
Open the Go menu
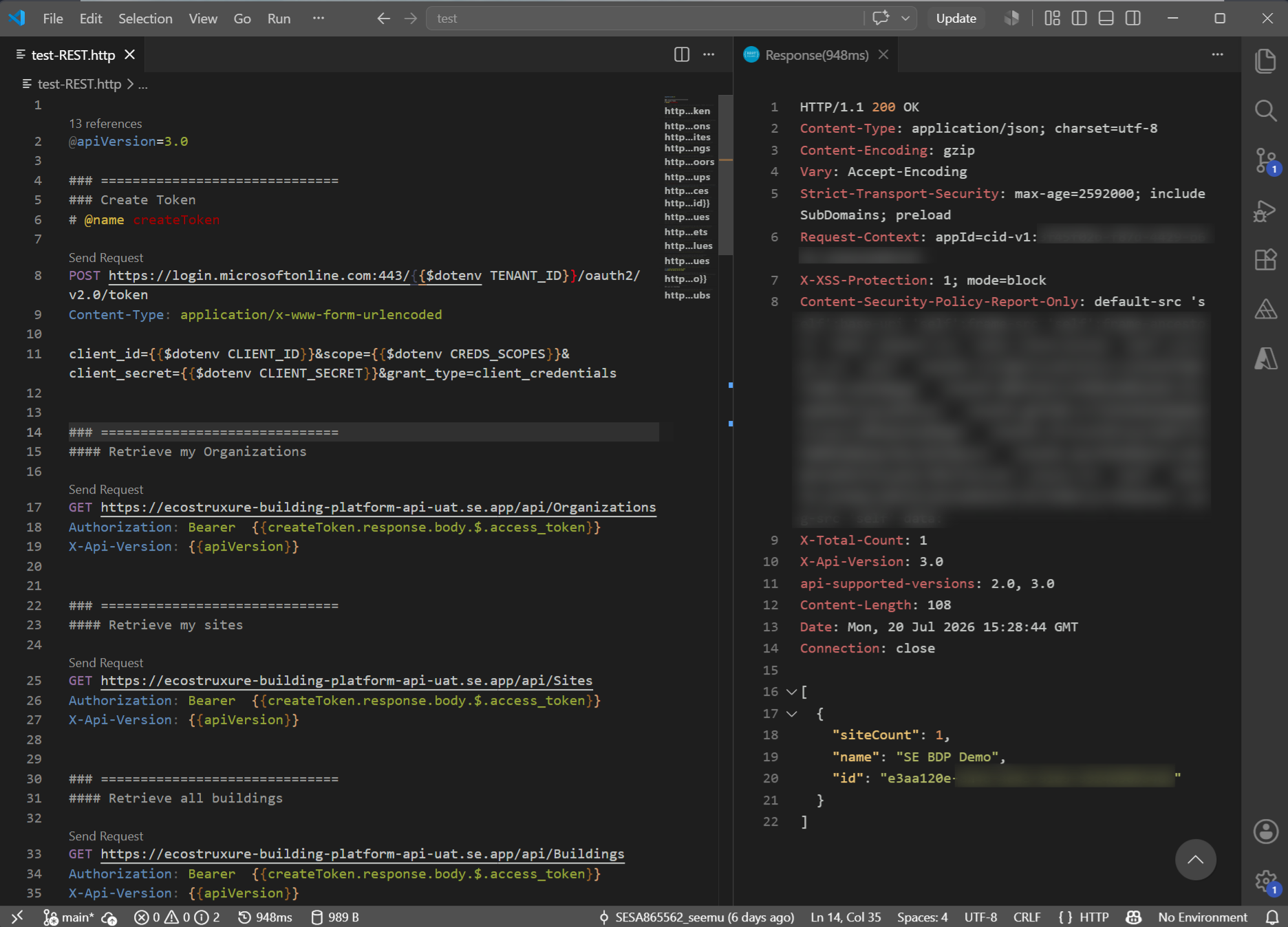[242, 19]
